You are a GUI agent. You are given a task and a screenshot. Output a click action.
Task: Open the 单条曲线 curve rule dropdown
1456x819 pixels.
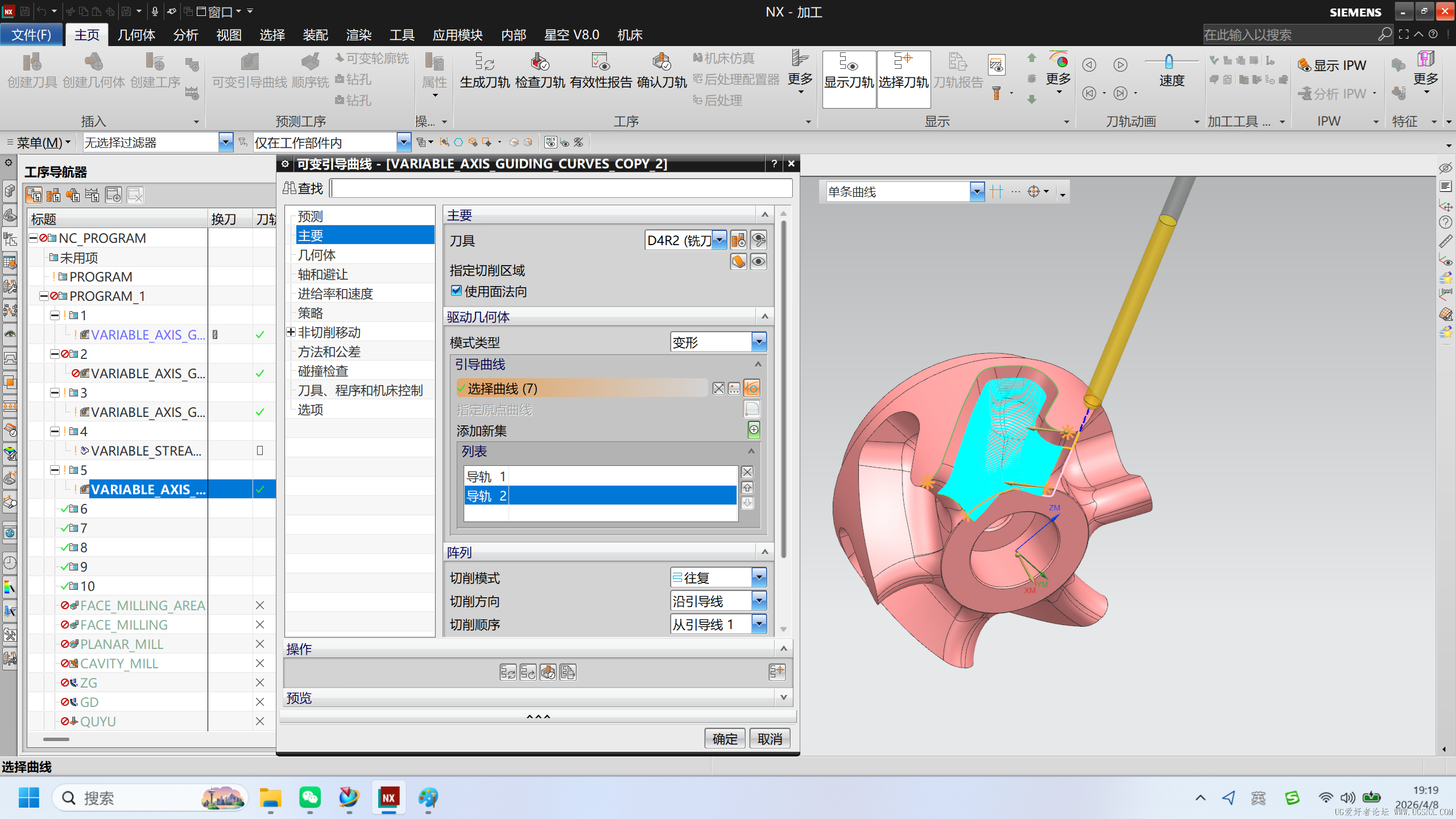pos(977,192)
